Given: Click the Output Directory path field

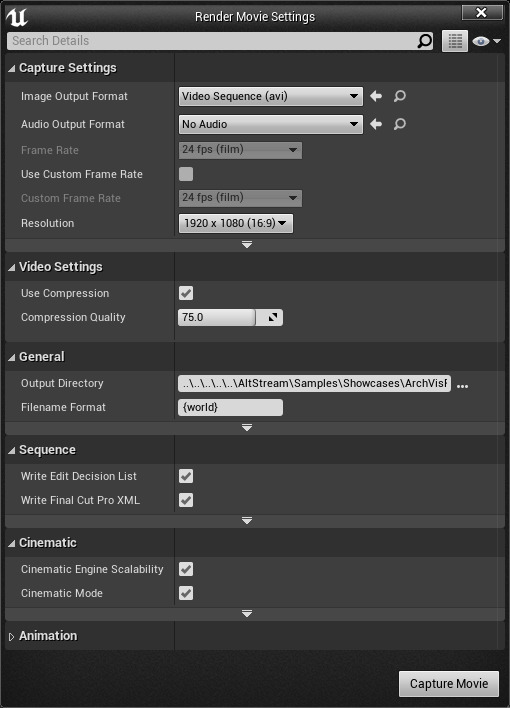Looking at the screenshot, I should pos(314,383).
